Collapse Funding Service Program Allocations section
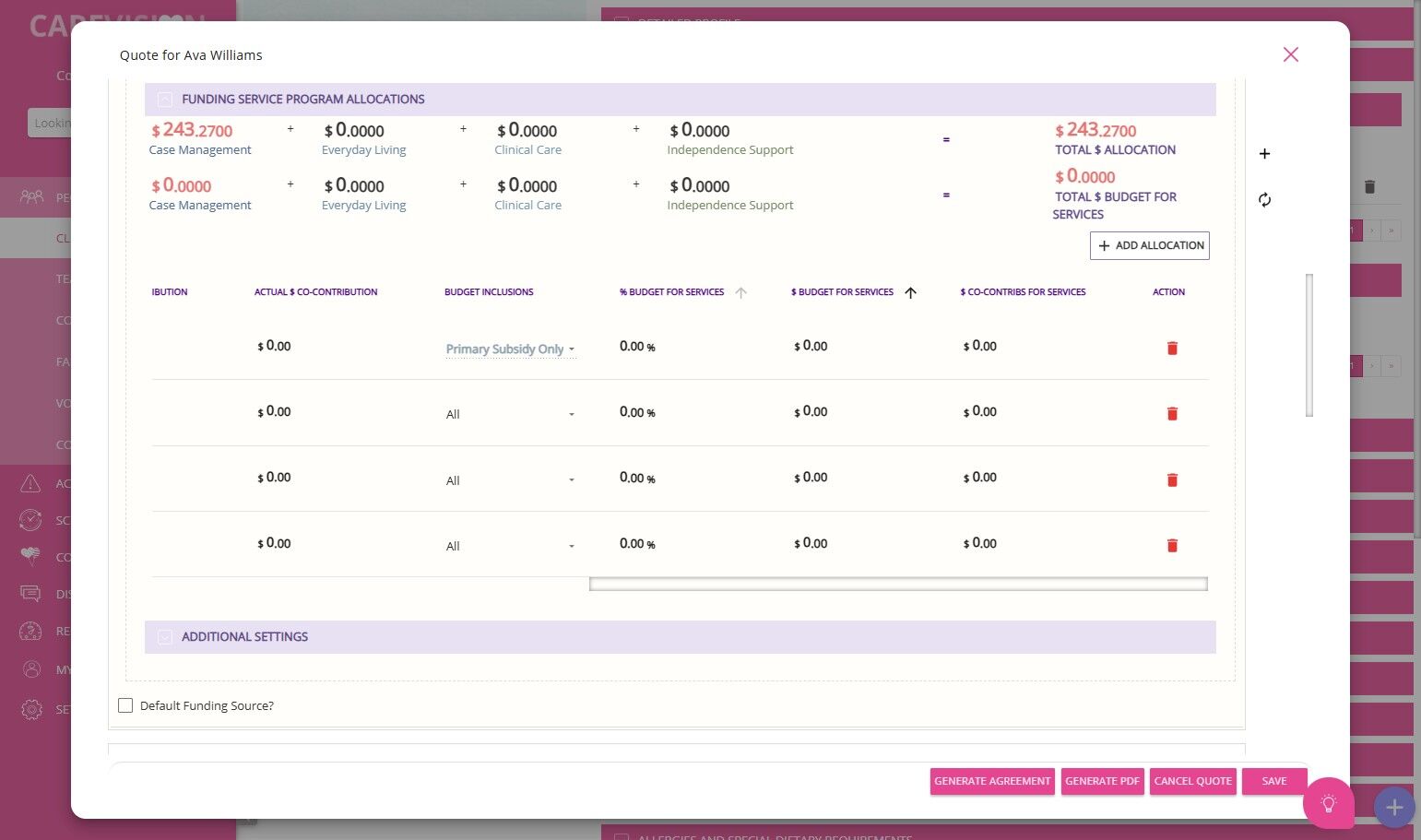The image size is (1421, 840). (x=165, y=100)
